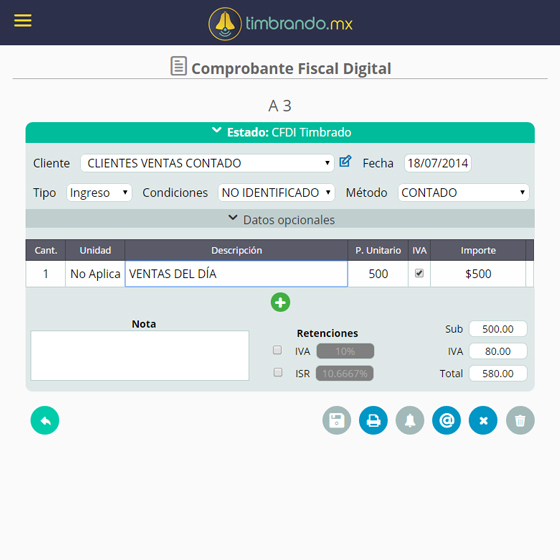Image resolution: width=560 pixels, height=560 pixels.
Task: Click the Sub 500.00 field
Action: (498, 329)
